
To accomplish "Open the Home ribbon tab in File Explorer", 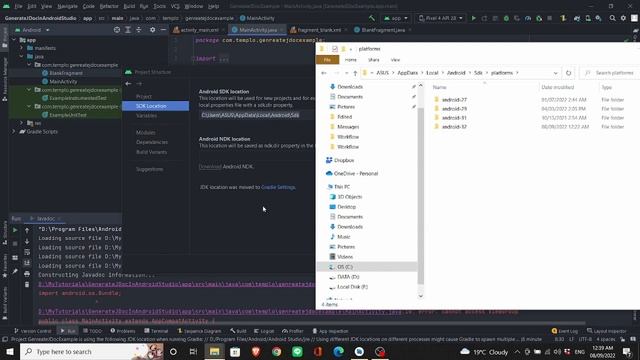I will point(351,60).
